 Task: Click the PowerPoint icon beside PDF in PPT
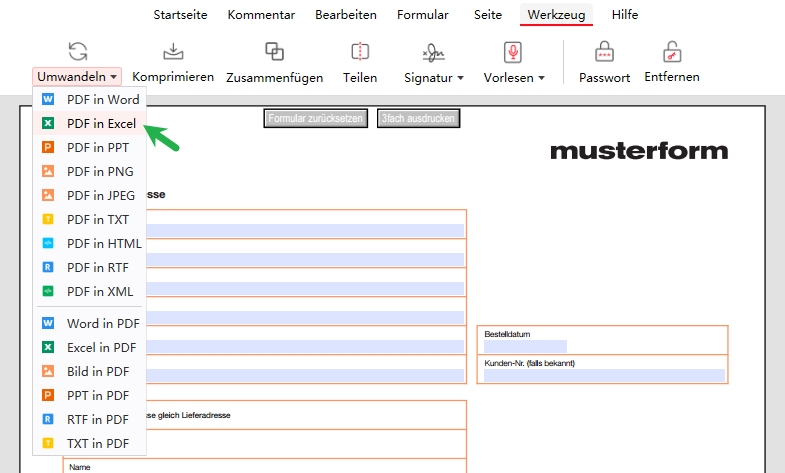coord(48,147)
